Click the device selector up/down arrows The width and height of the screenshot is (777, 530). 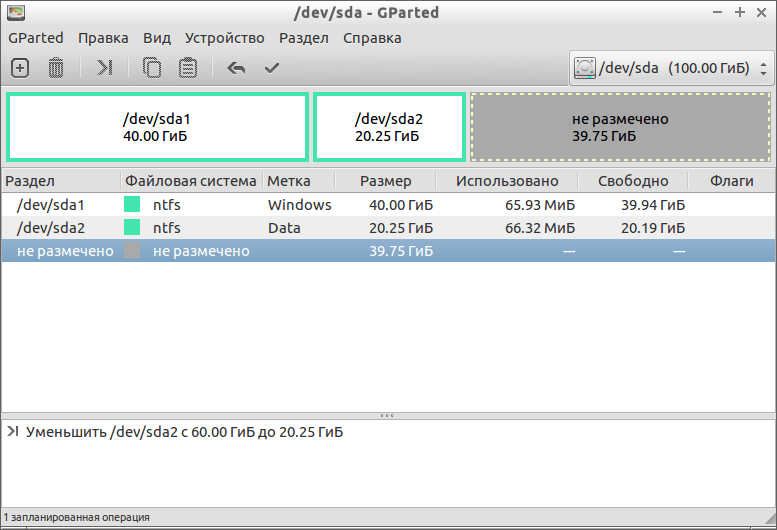click(763, 68)
